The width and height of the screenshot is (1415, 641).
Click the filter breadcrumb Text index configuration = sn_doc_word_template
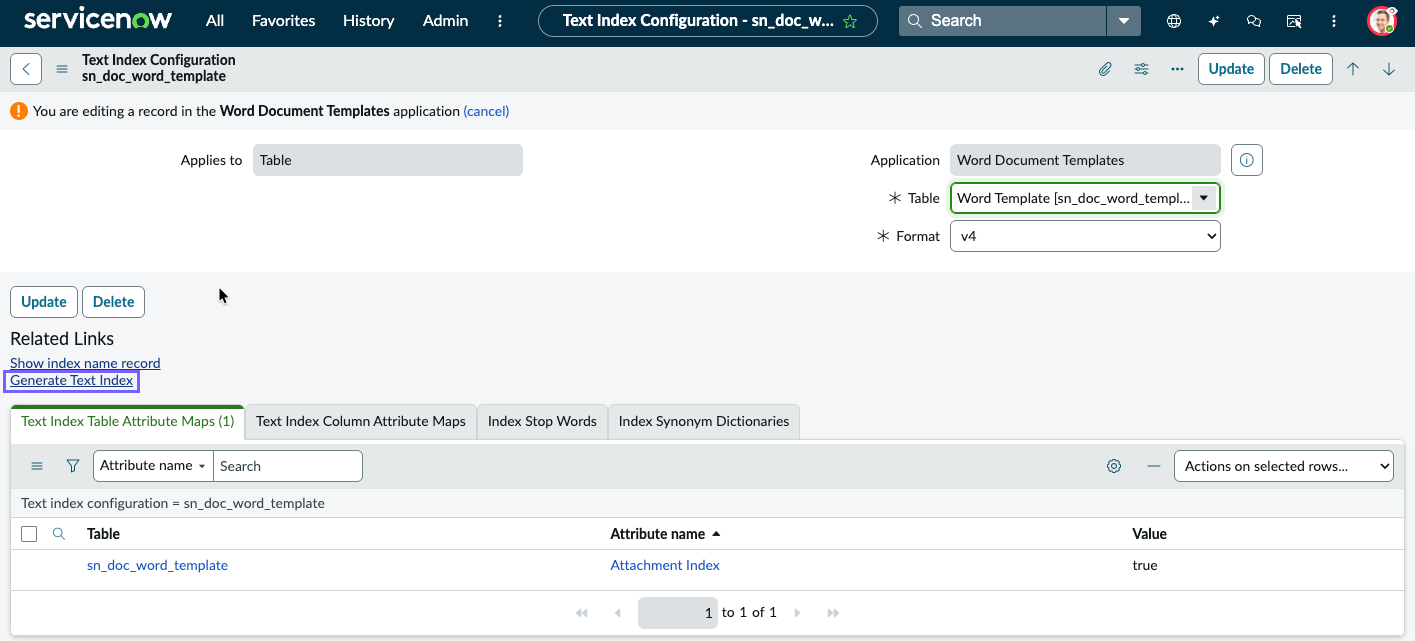(x=173, y=503)
